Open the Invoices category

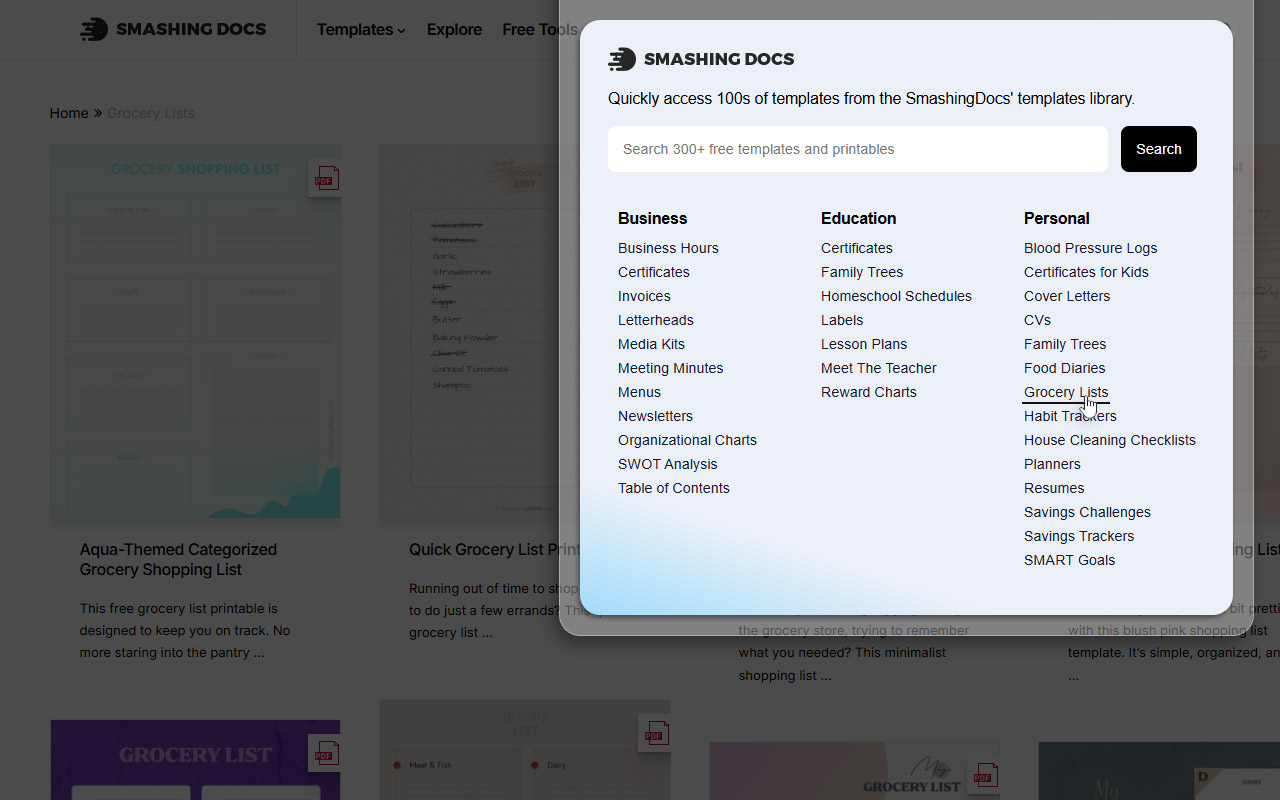644,296
